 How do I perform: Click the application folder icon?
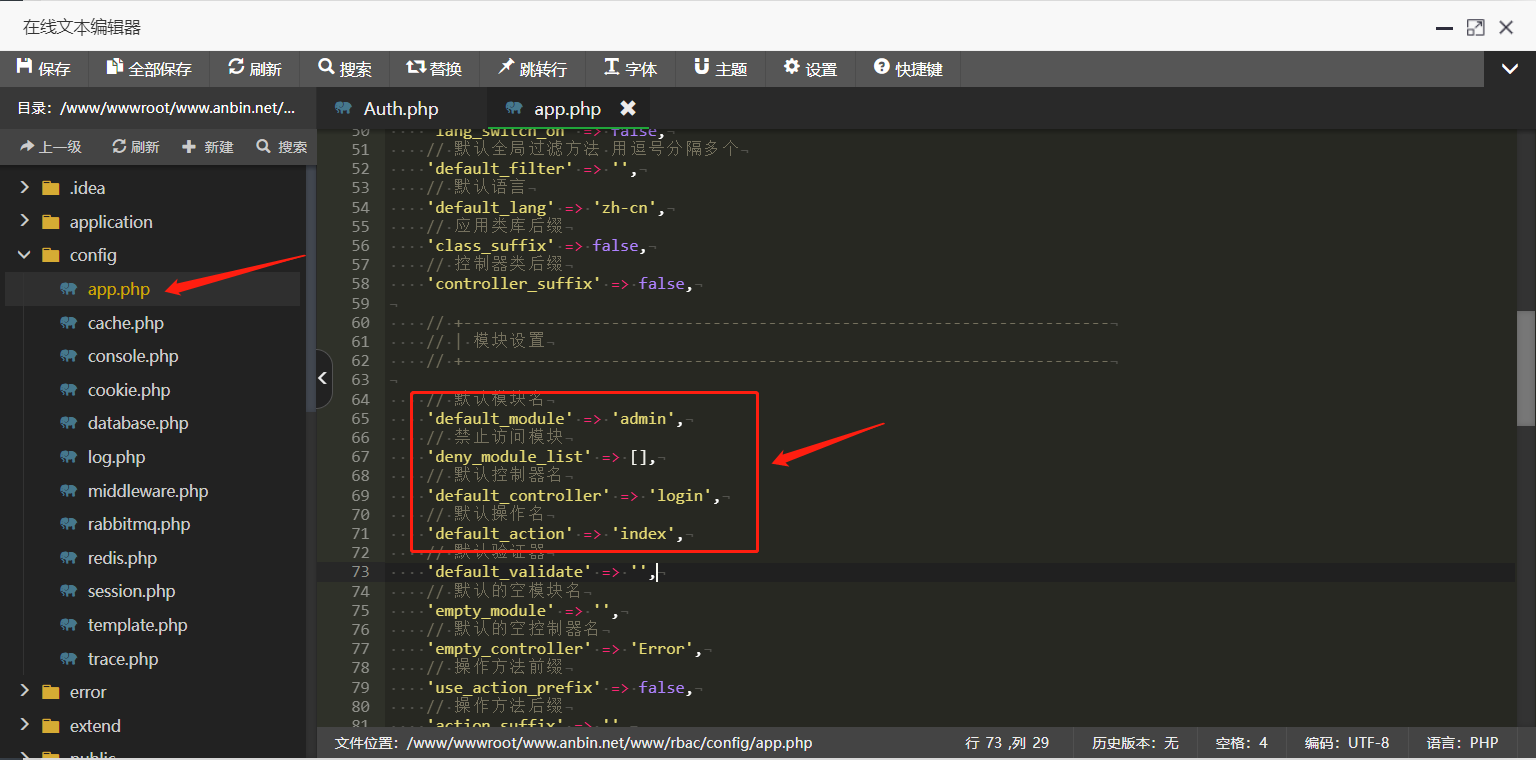pos(51,222)
